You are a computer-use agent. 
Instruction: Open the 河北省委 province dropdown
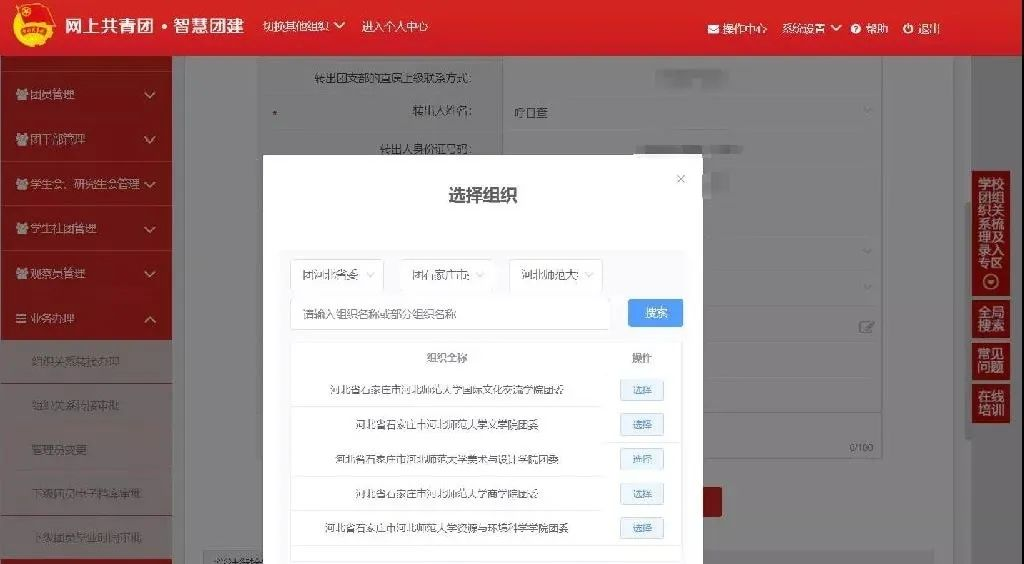[336, 275]
